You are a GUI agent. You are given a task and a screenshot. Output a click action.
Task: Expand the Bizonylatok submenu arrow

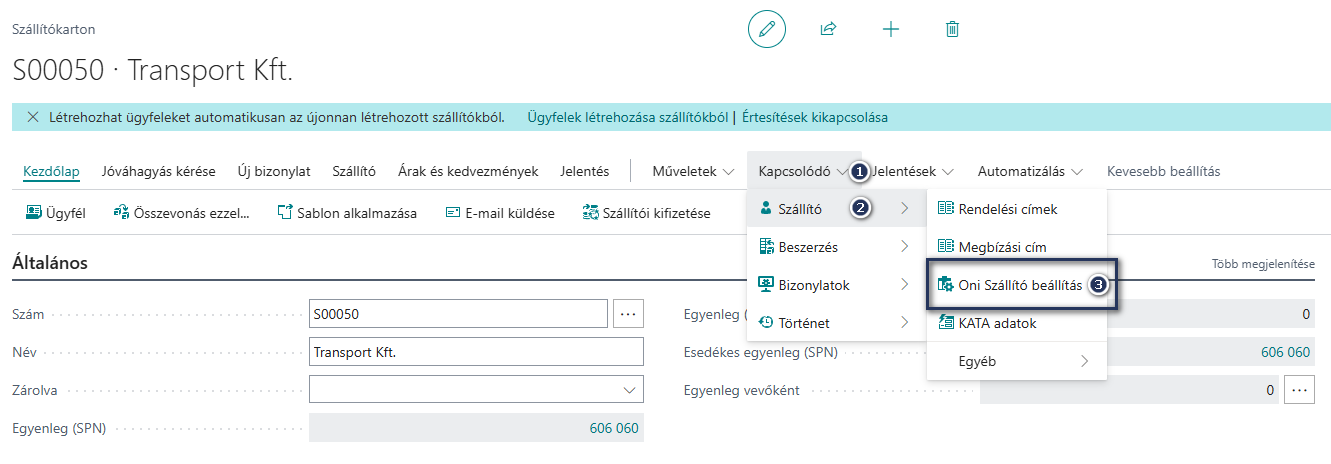(904, 285)
